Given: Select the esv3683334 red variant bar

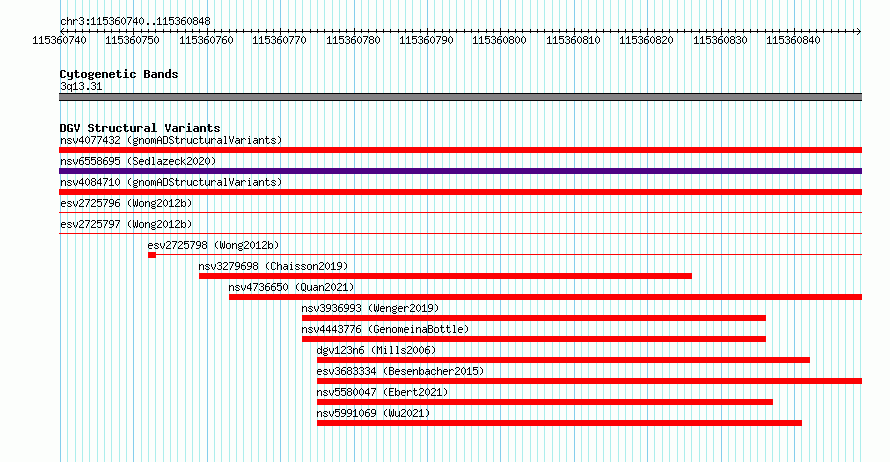Looking at the screenshot, I should click(589, 381).
